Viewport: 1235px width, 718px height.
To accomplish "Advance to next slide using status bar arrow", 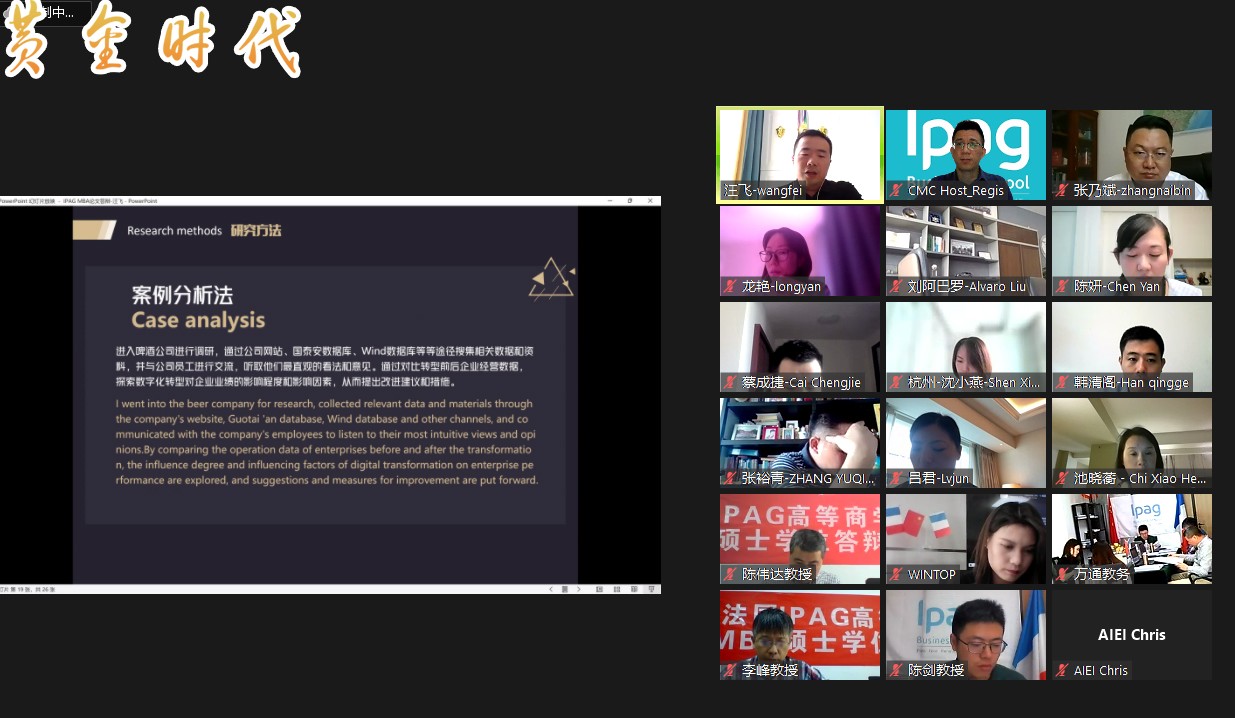I will [x=578, y=590].
